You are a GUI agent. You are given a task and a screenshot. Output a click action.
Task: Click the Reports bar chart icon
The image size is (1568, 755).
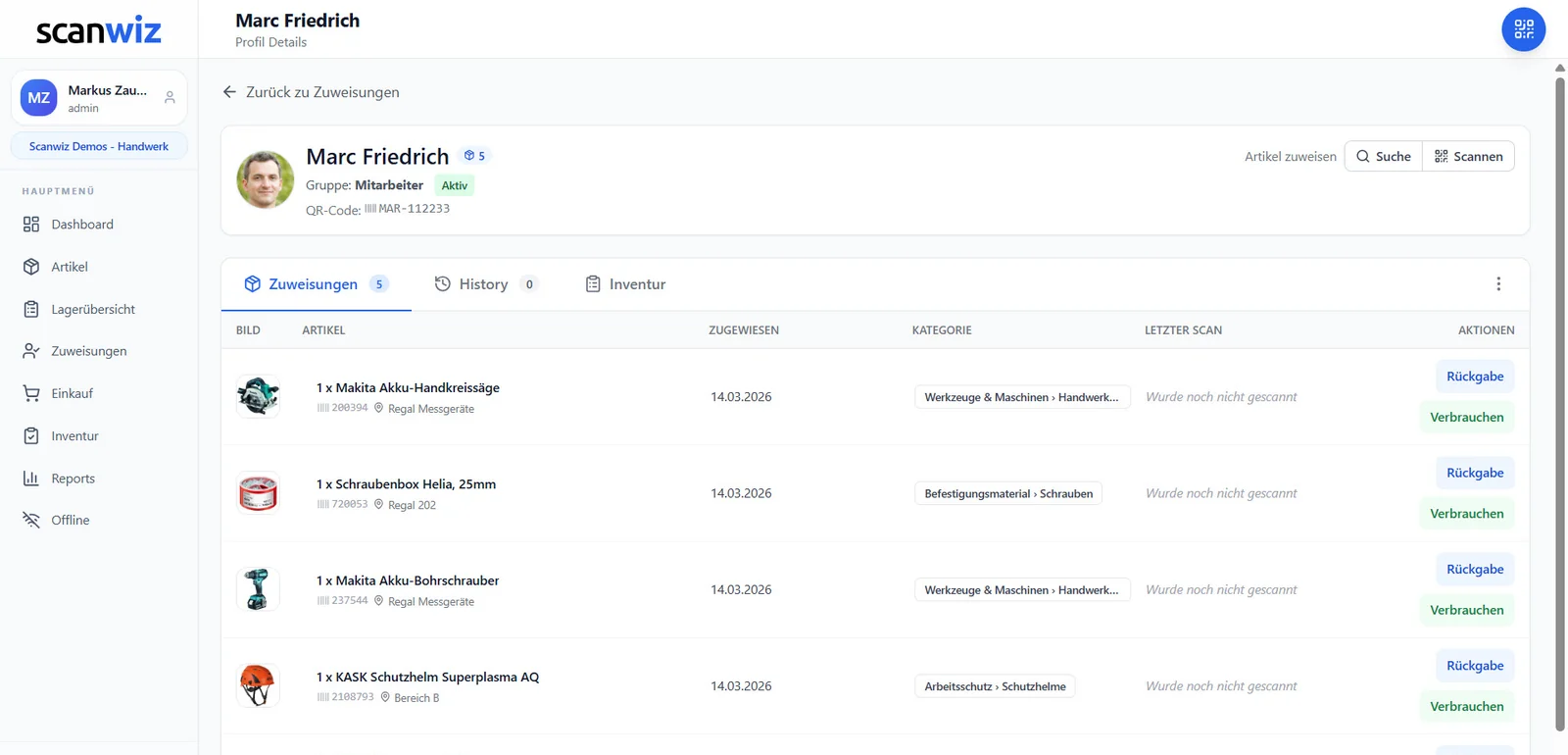31,478
